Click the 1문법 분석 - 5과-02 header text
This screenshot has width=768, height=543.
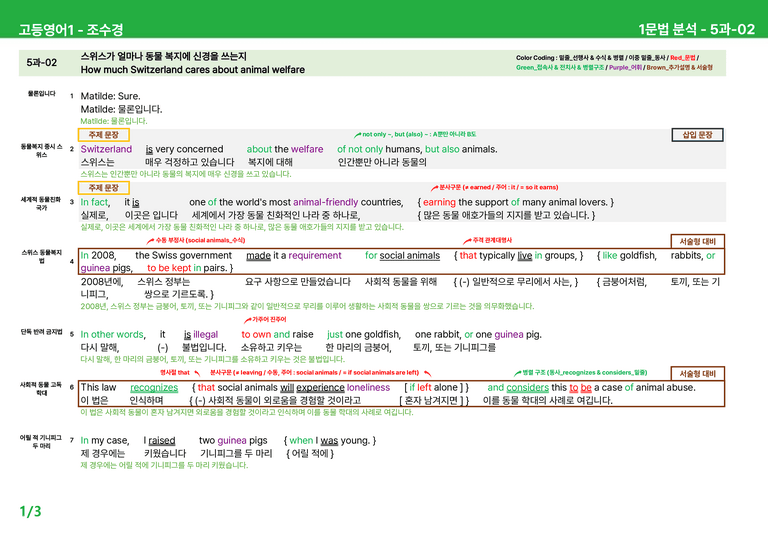click(696, 29)
